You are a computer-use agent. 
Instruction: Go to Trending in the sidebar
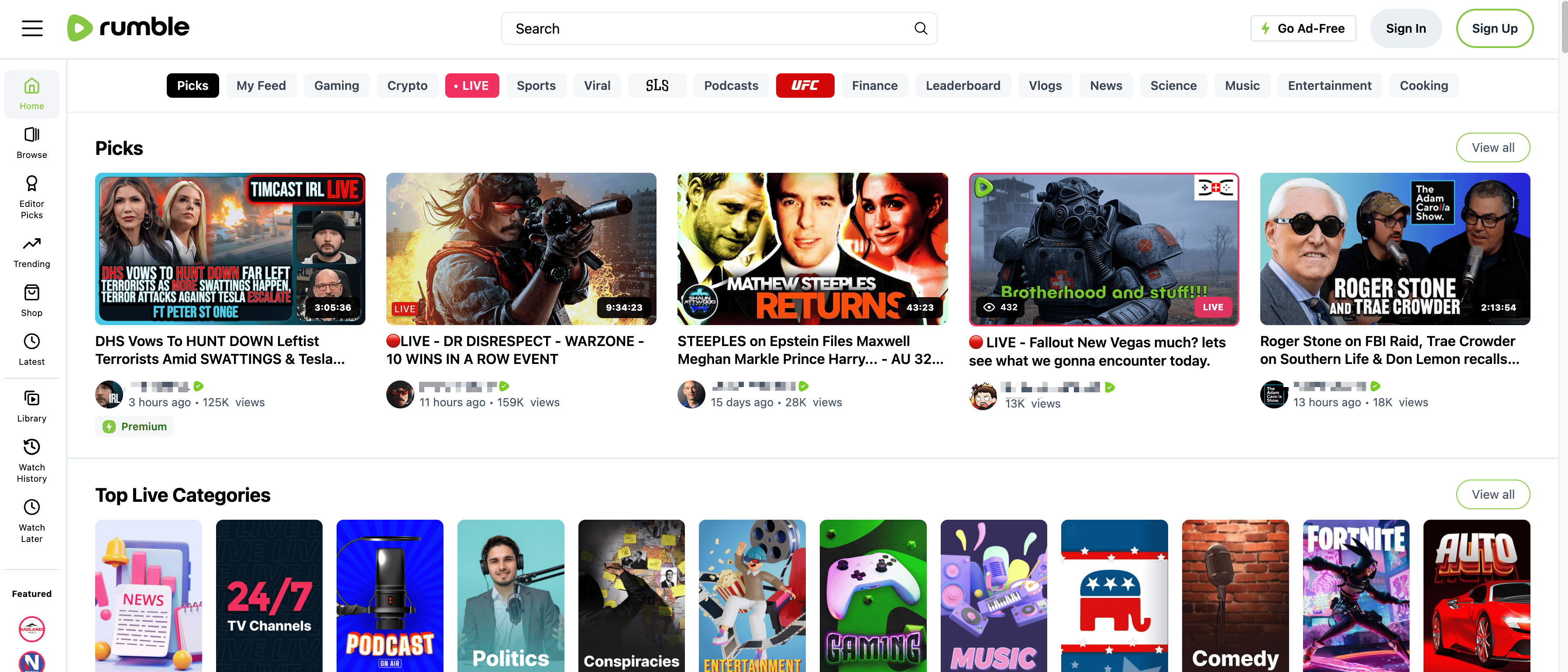[x=32, y=252]
